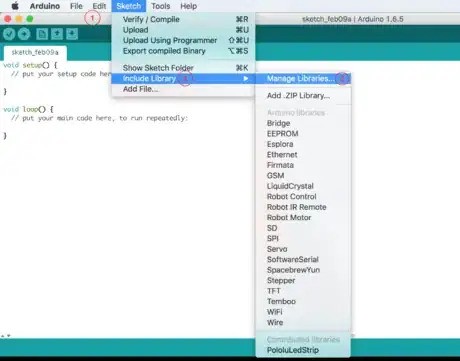
Task: Include the Robot Motor library
Action: click(x=303, y=218)
